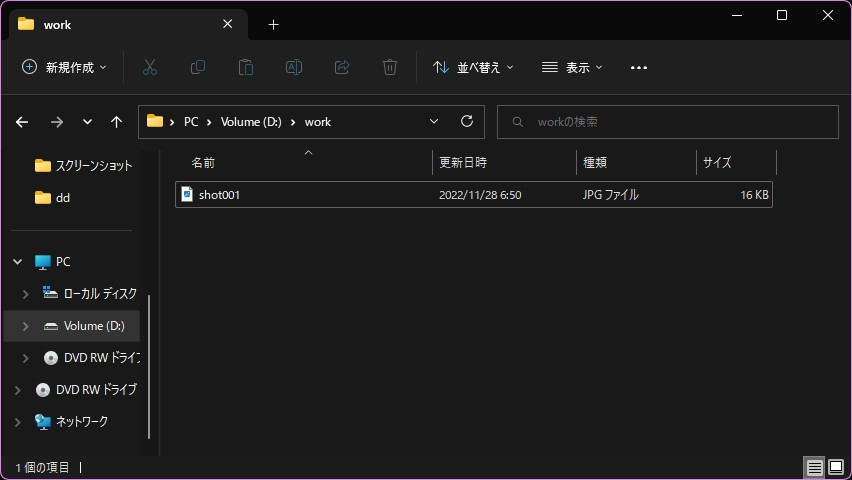Click PC in the address breadcrumb

pyautogui.click(x=191, y=122)
